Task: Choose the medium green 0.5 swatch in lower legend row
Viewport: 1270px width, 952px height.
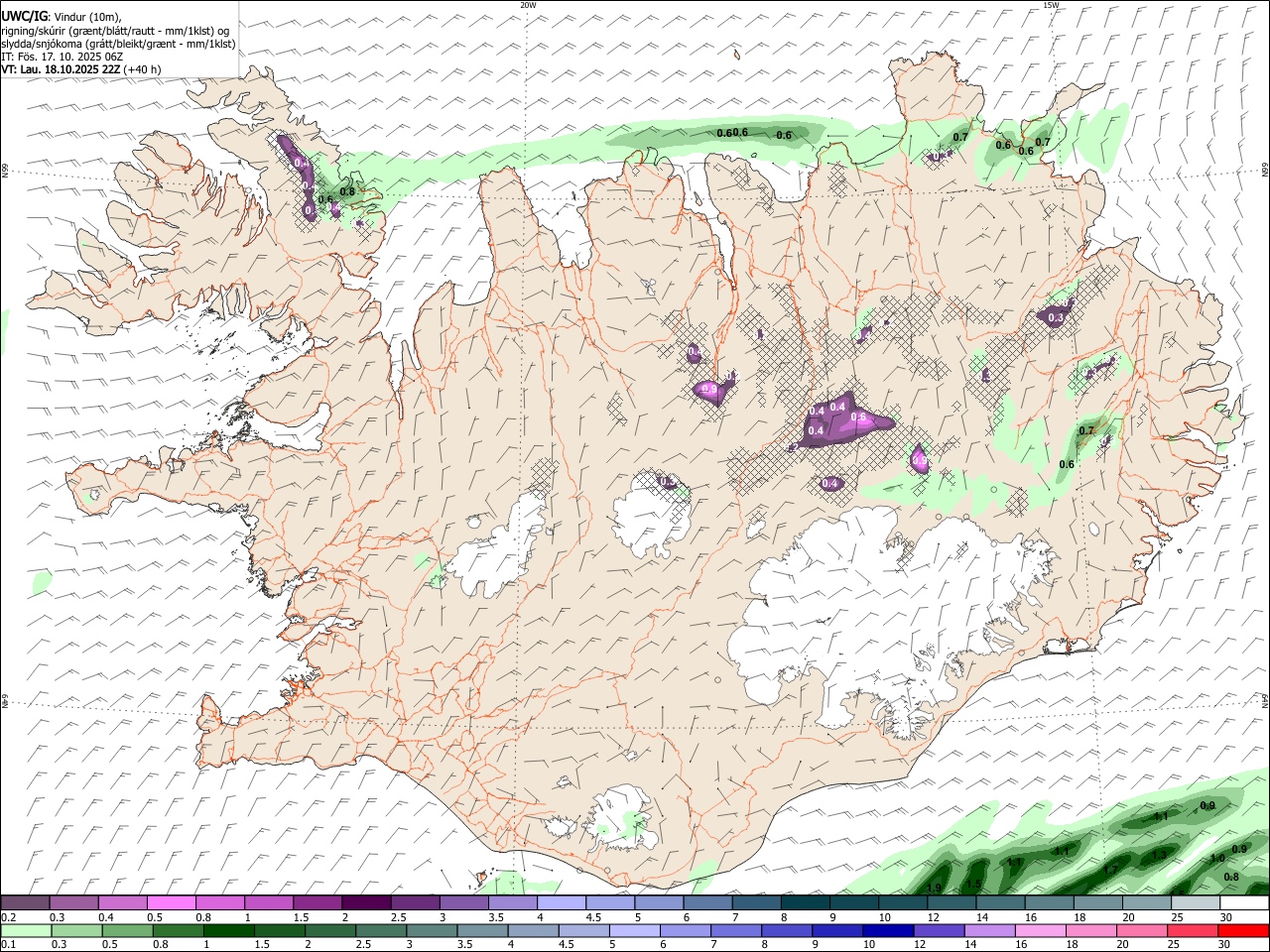Action: (128, 930)
